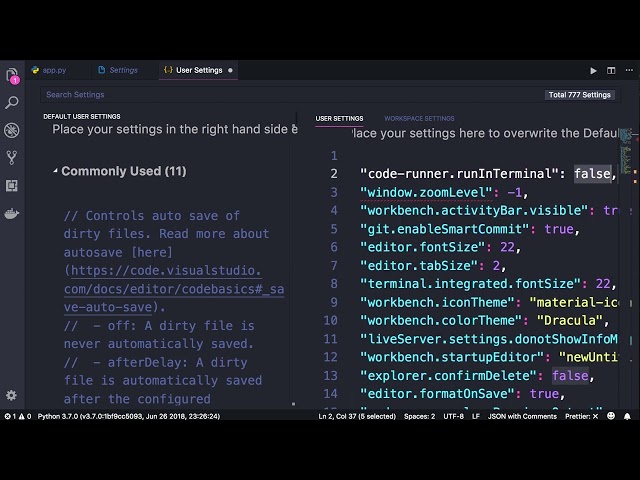The image size is (640, 480).
Task: Click "workbench.startupEditor" on line 12
Action: (x=452, y=357)
